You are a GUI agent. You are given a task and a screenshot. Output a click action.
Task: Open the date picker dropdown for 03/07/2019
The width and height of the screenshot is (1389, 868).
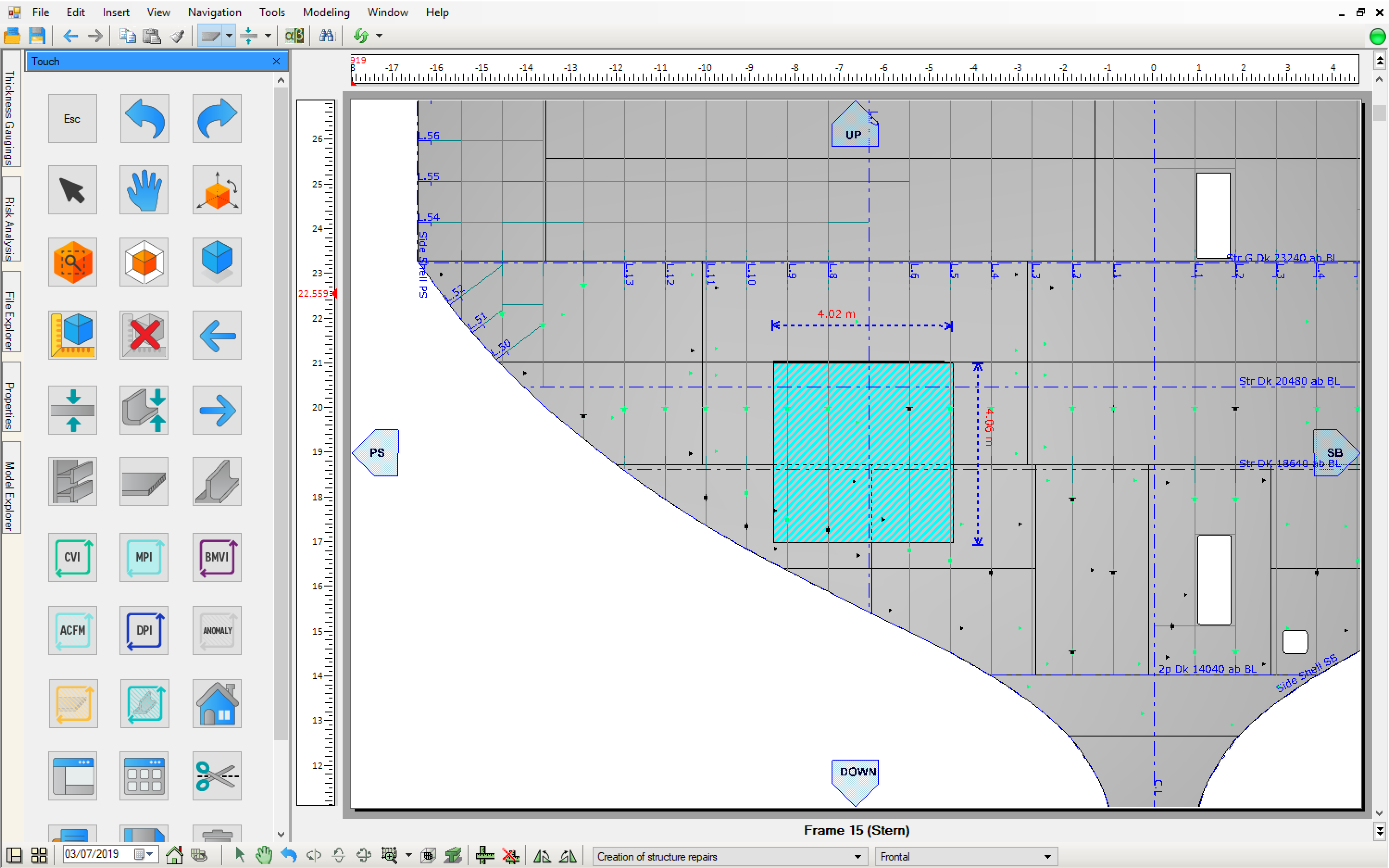pyautogui.click(x=149, y=854)
